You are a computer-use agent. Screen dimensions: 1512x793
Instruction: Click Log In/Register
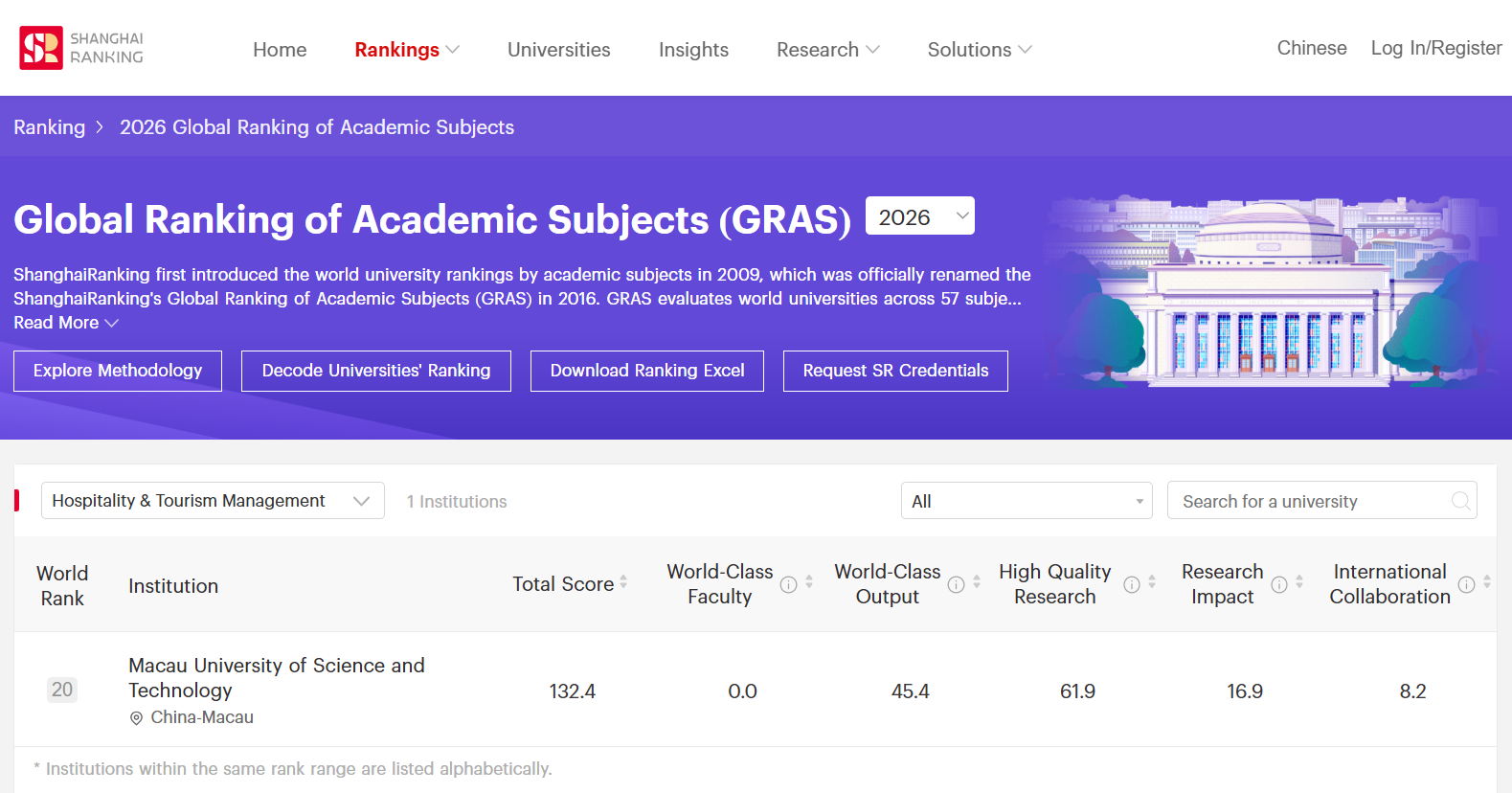tap(1436, 48)
